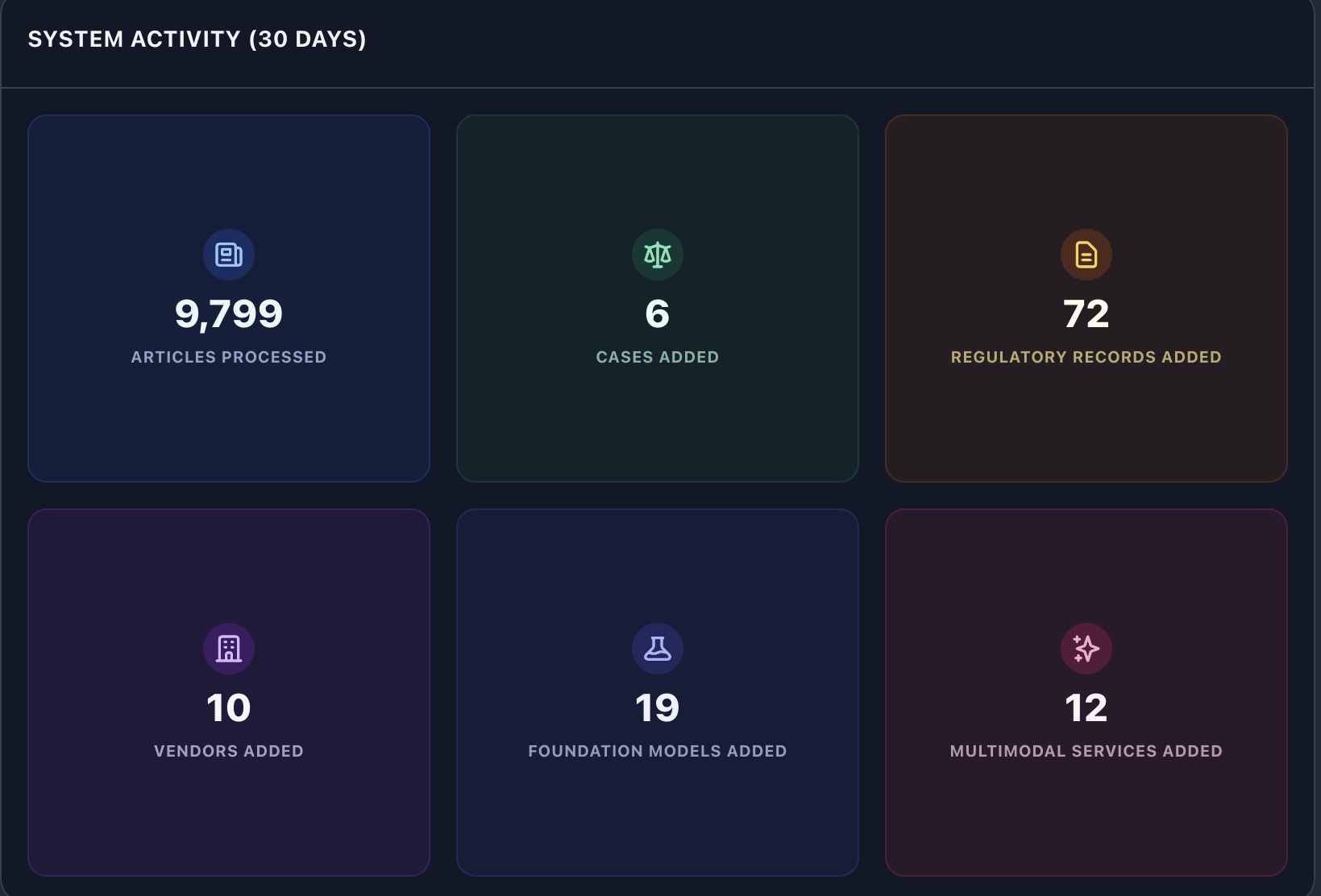The width and height of the screenshot is (1321, 896).
Task: Select the number 6 in the Cases card
Action: pos(658,313)
